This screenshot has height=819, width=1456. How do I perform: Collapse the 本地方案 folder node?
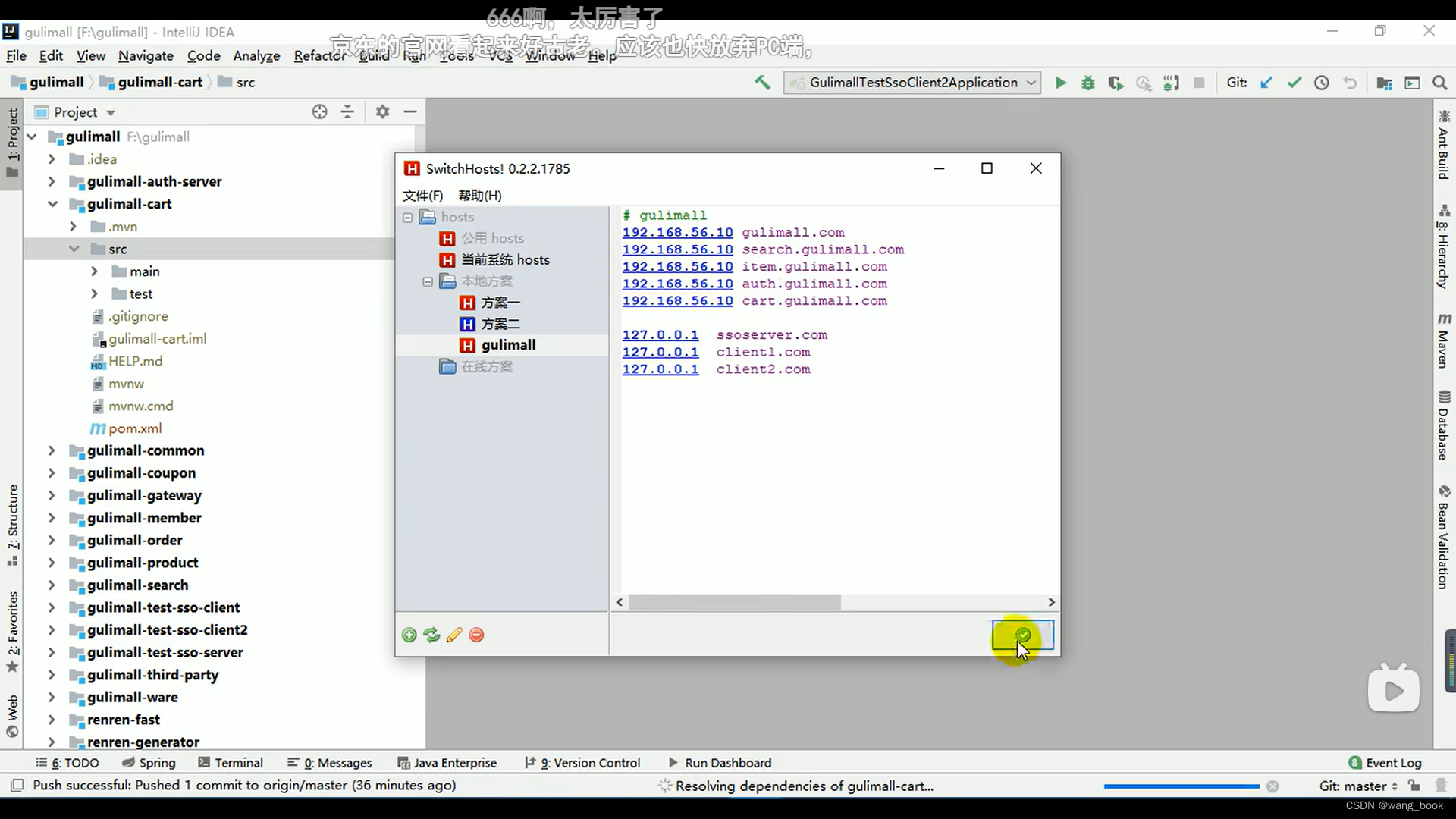click(428, 281)
